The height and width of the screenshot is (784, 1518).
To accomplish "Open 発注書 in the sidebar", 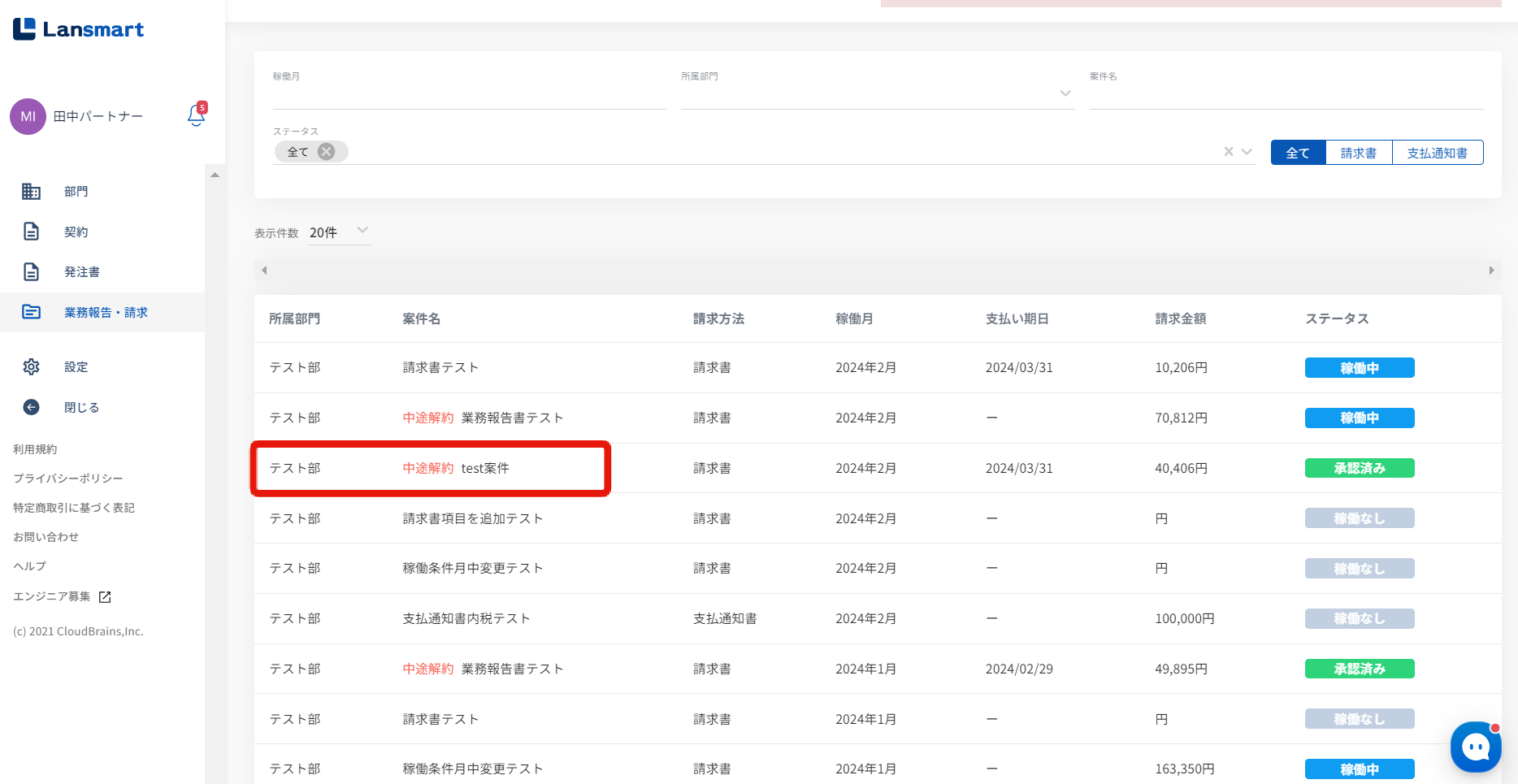I will 102,271.
